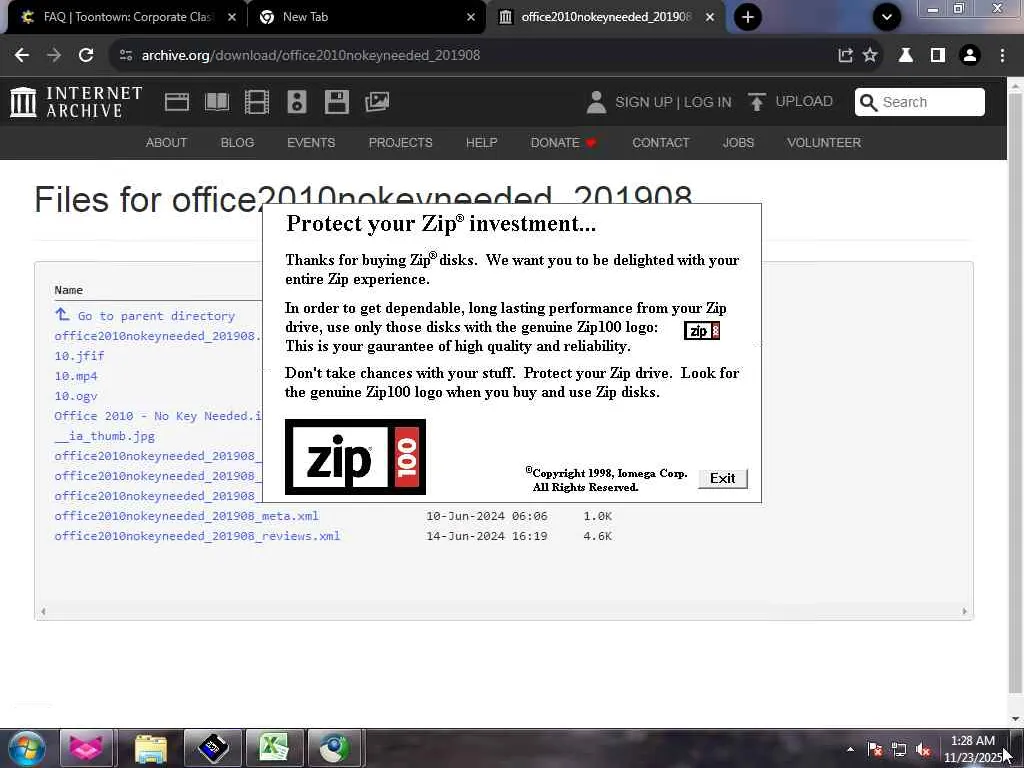
Task: Click the Windows Start orb
Action: (x=27, y=748)
